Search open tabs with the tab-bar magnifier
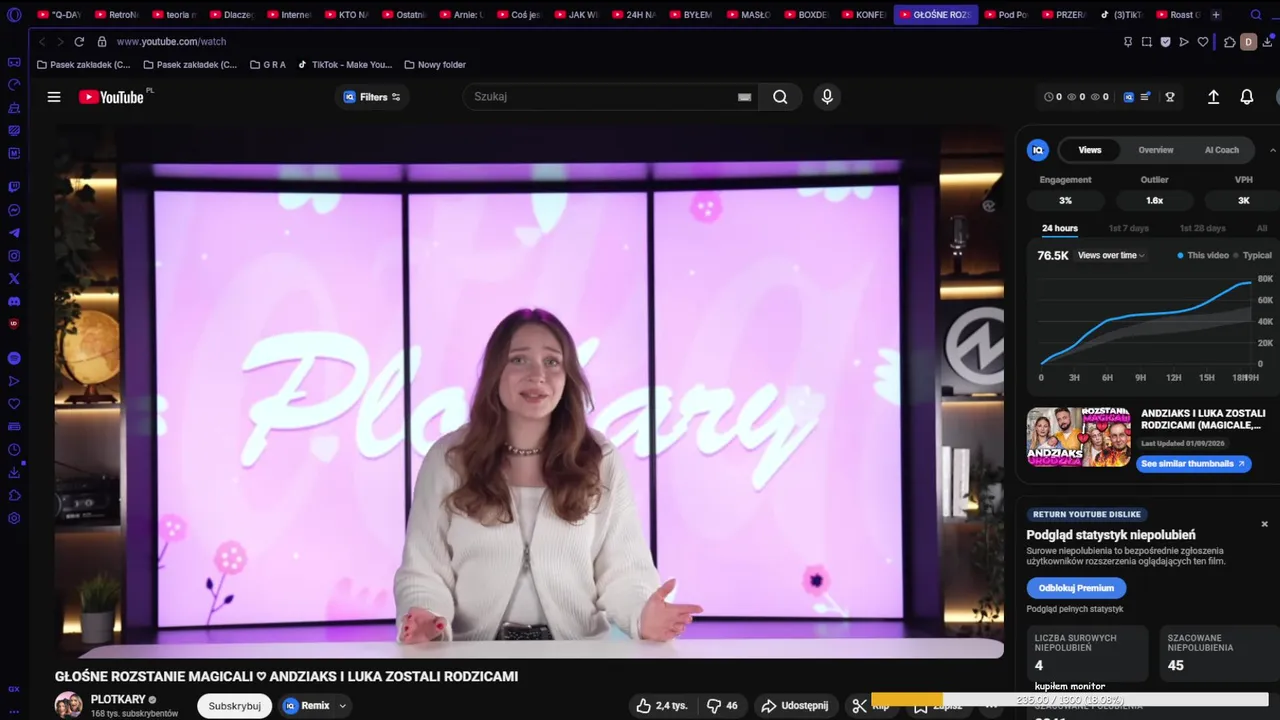The image size is (1280, 720). (1257, 15)
